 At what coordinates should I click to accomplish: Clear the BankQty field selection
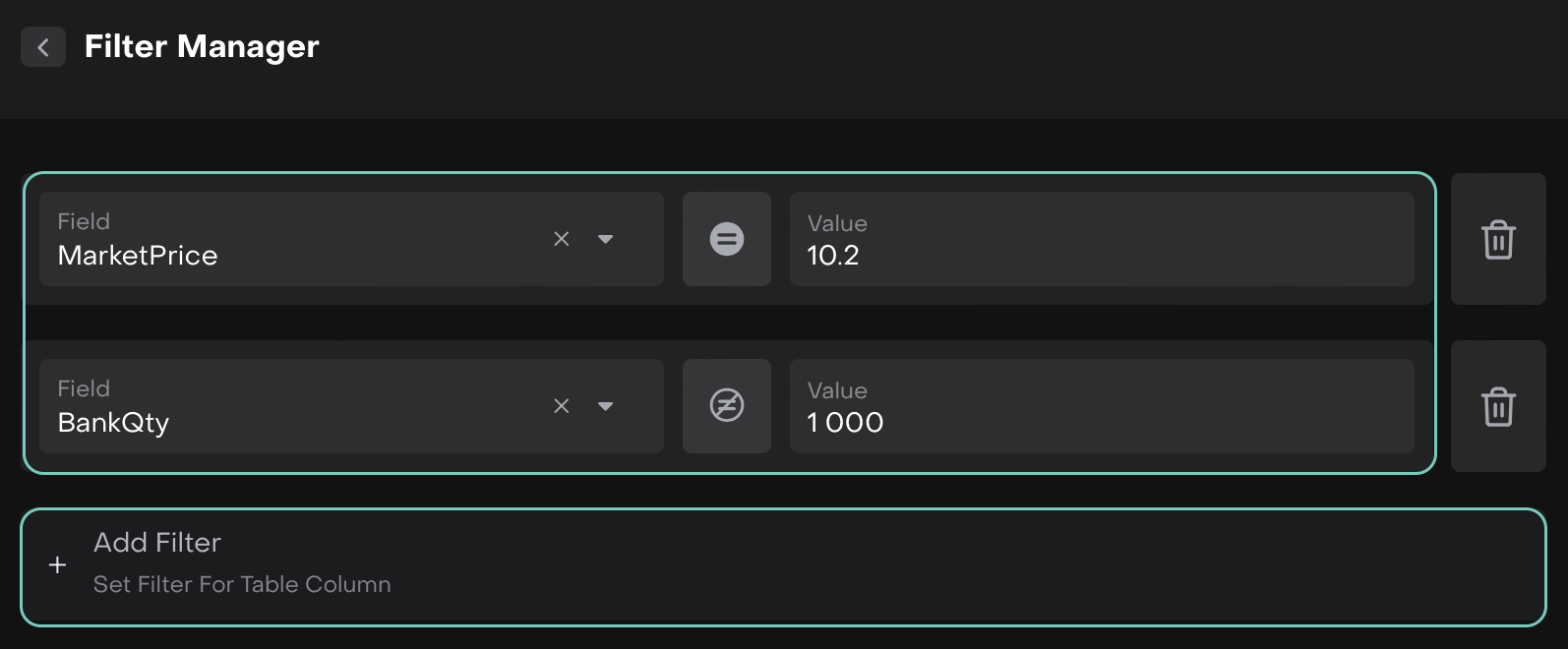[562, 406]
